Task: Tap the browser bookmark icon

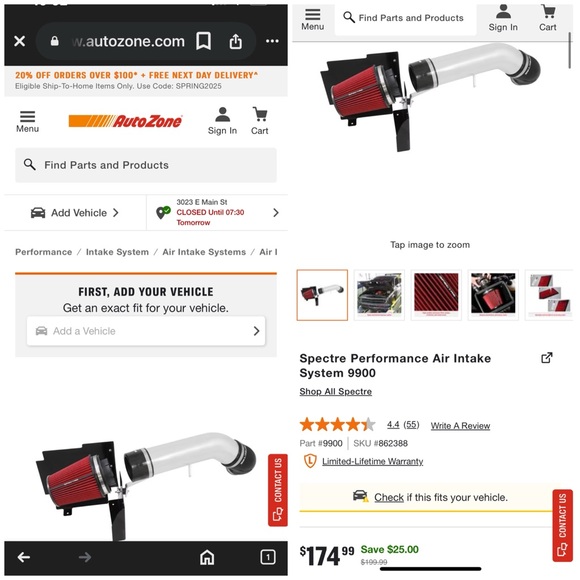Action: tap(203, 41)
